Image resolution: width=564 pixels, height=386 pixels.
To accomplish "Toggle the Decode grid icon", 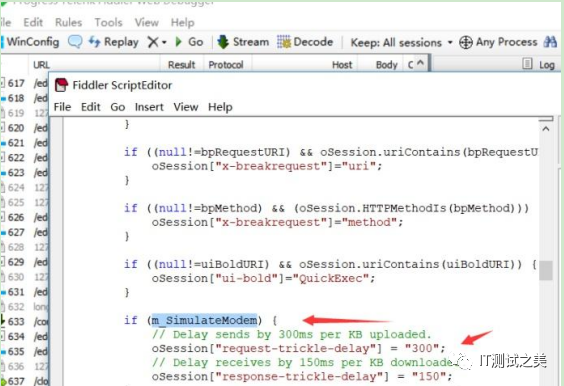I will click(x=284, y=42).
